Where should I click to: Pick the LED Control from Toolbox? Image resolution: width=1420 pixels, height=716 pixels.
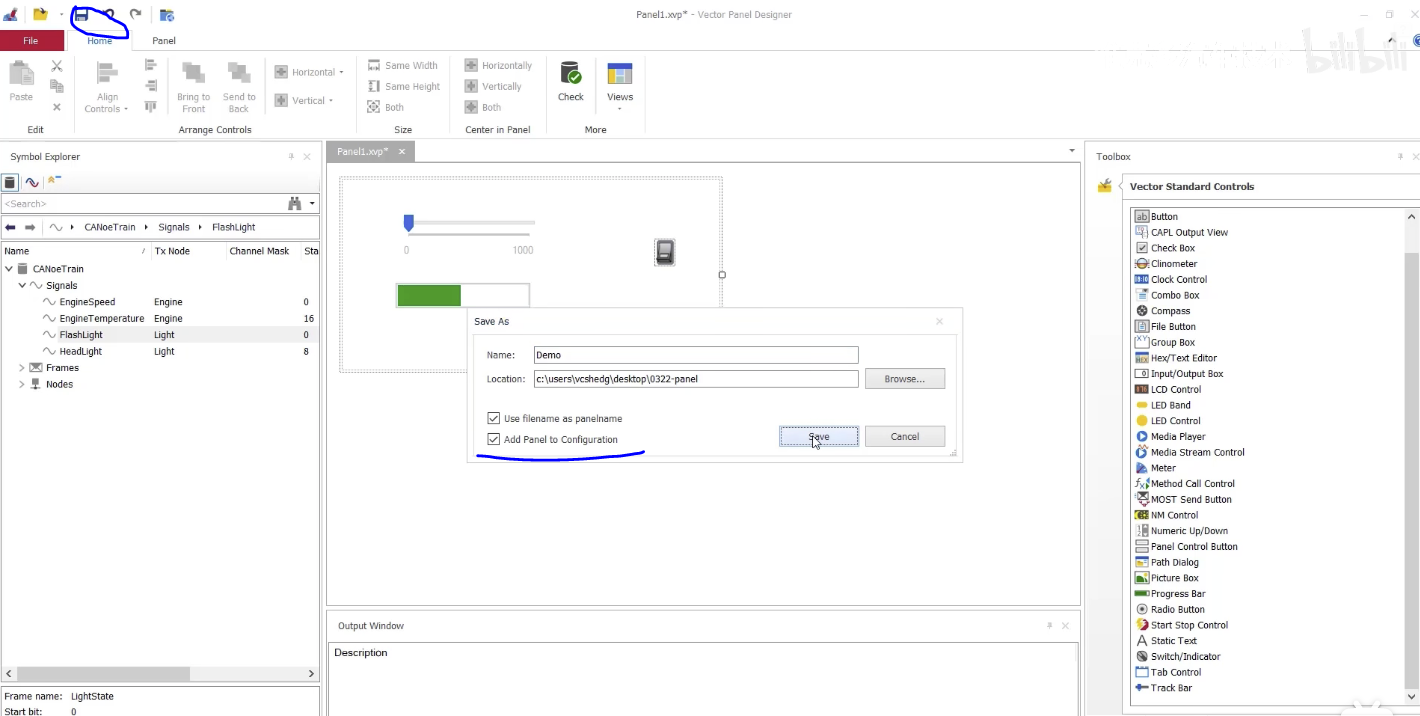click(x=1168, y=421)
